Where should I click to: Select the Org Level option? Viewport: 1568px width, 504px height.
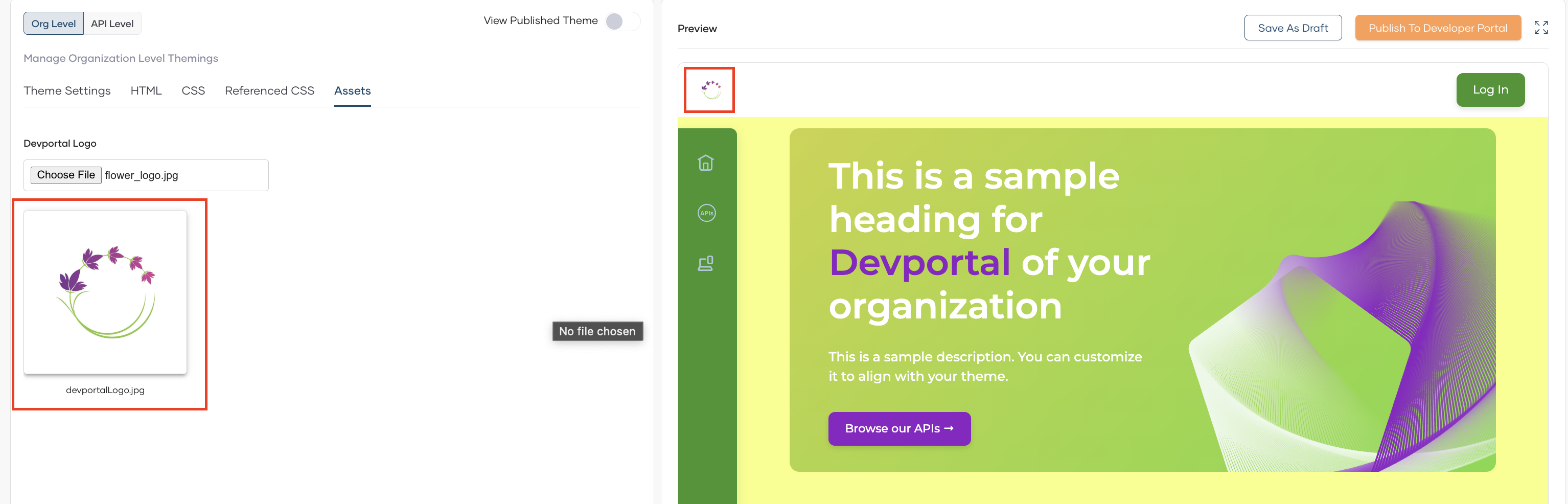[x=54, y=24]
